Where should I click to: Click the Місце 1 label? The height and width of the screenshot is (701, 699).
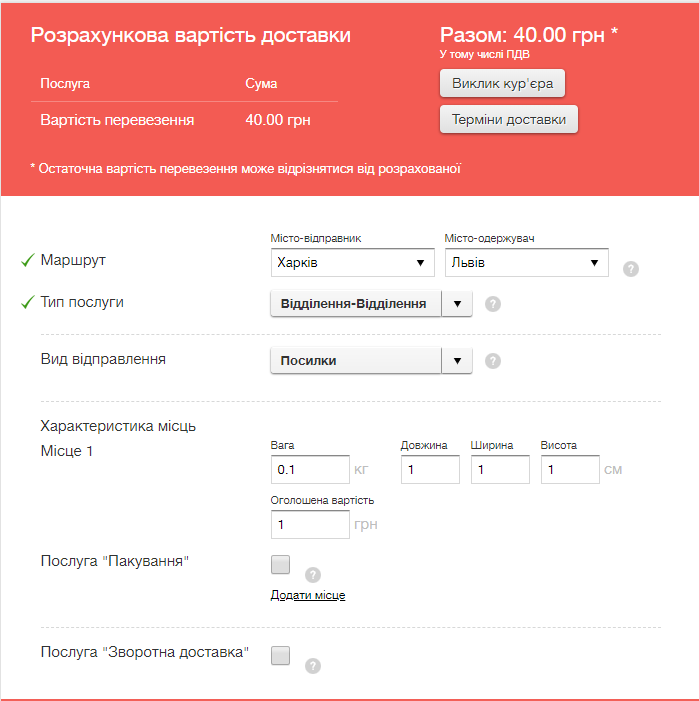click(67, 451)
